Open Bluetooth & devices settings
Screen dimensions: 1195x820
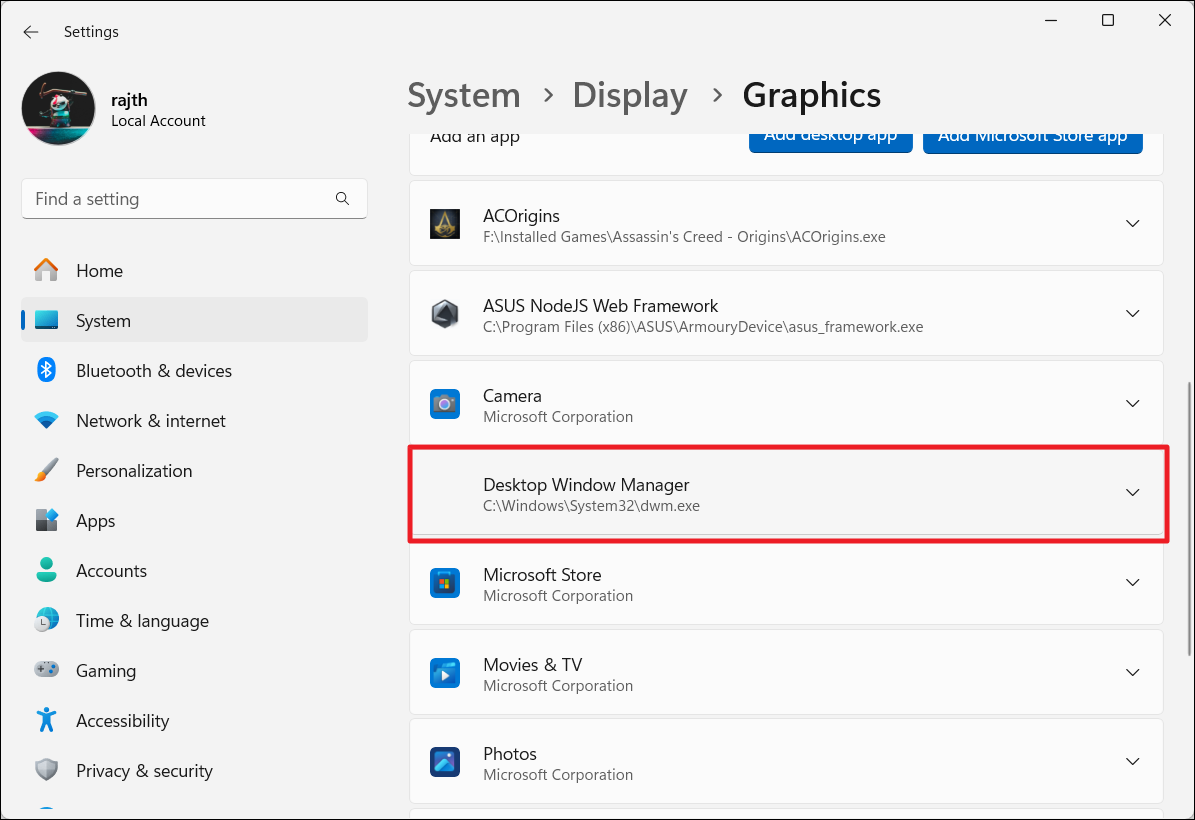click(x=154, y=371)
